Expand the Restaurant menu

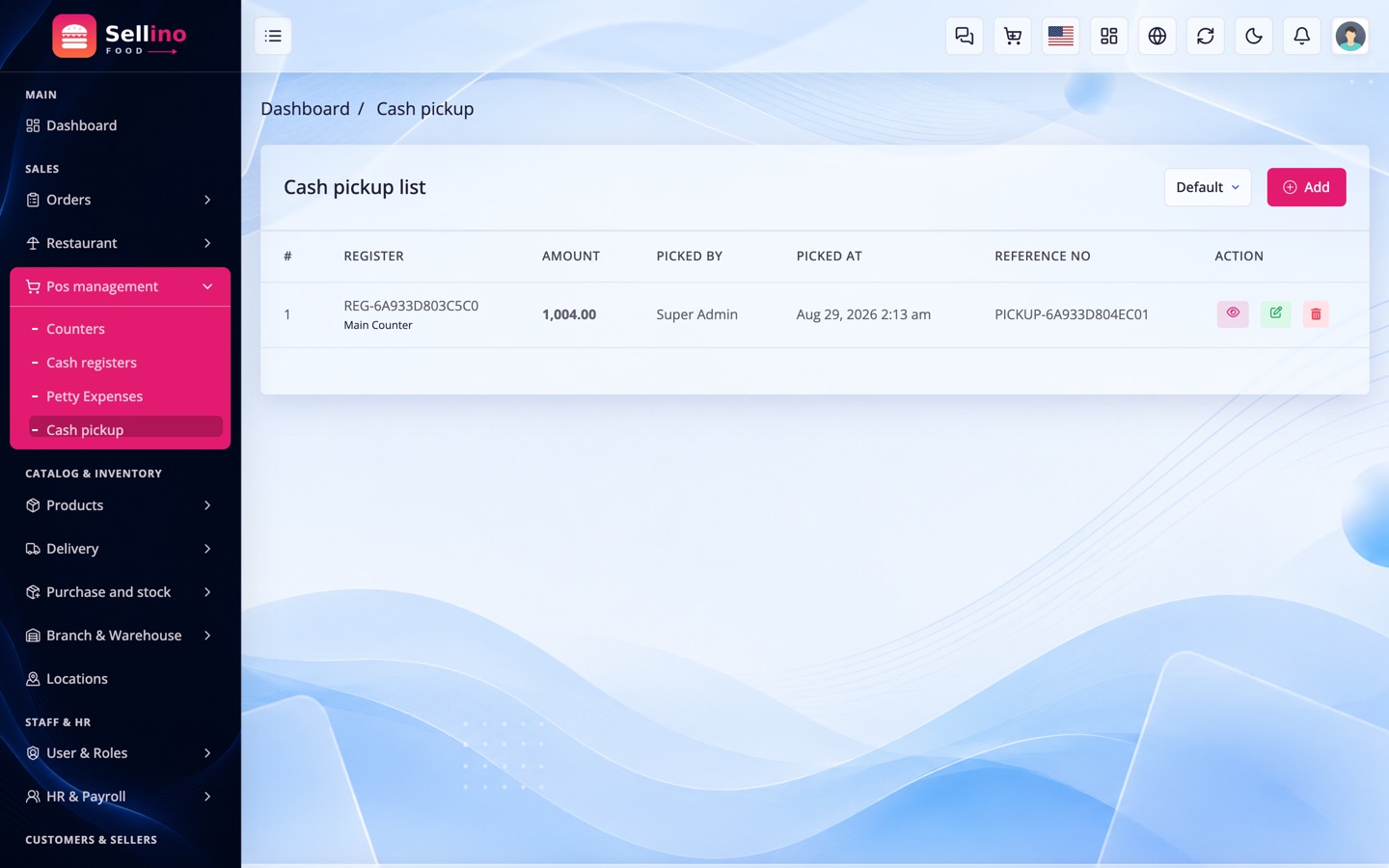(x=120, y=243)
